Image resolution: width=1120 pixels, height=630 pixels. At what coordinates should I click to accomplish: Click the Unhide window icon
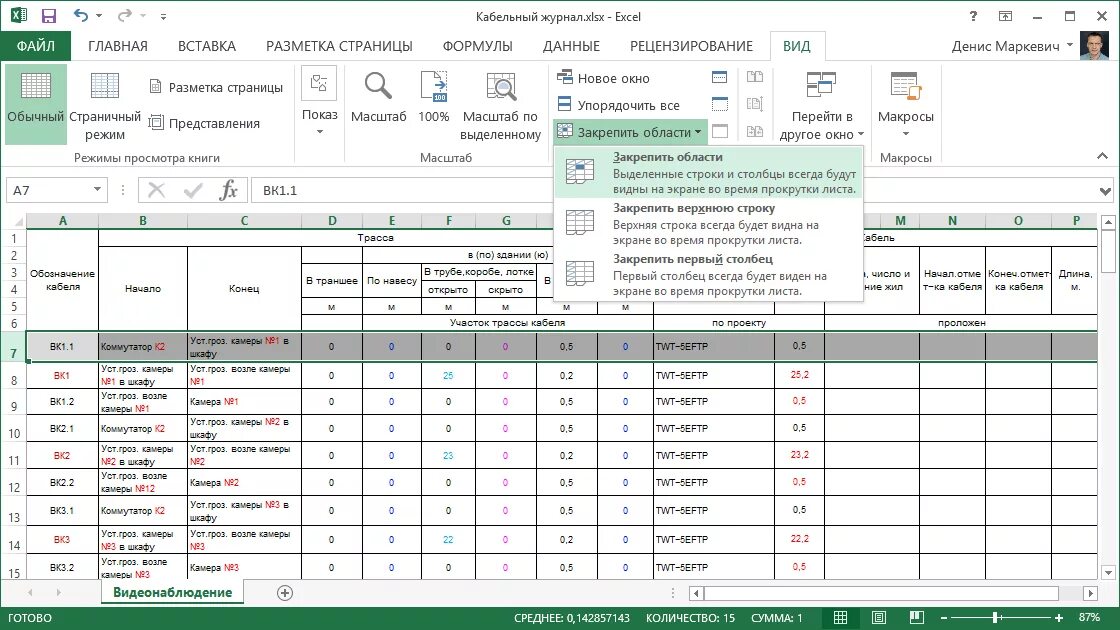[x=719, y=131]
